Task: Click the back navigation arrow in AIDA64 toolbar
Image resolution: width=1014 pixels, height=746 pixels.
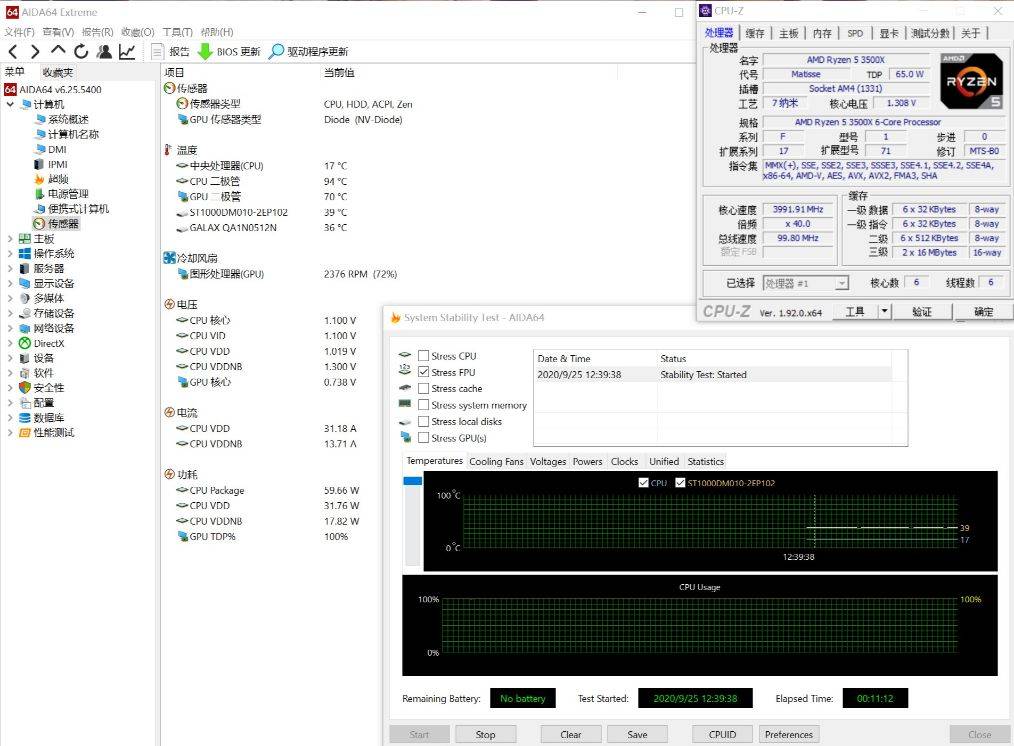Action: click(13, 52)
